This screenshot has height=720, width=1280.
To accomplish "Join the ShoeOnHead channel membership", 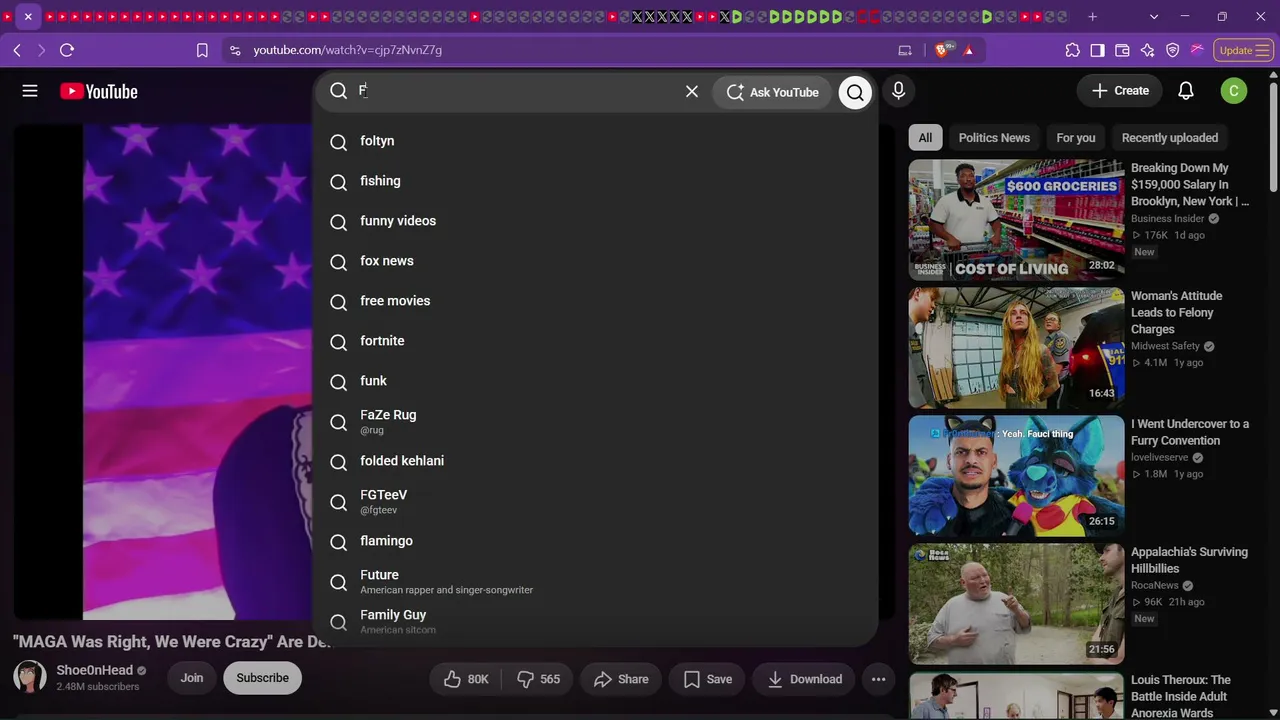I will pos(192,678).
